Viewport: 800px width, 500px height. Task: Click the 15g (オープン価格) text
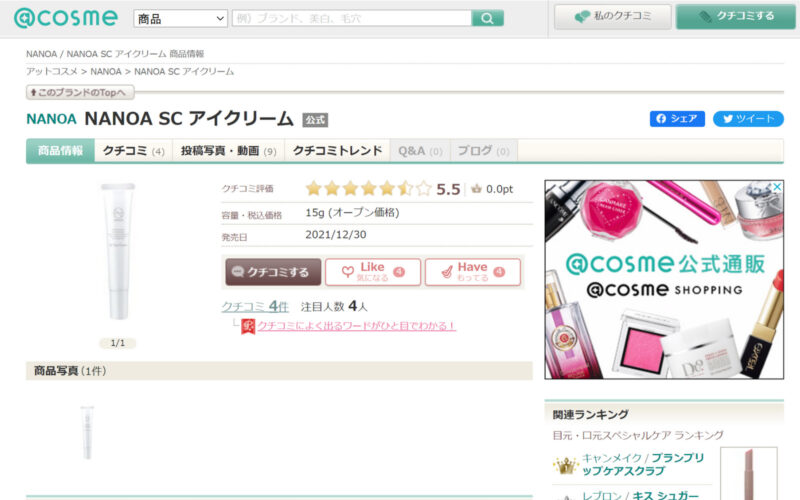[352, 213]
